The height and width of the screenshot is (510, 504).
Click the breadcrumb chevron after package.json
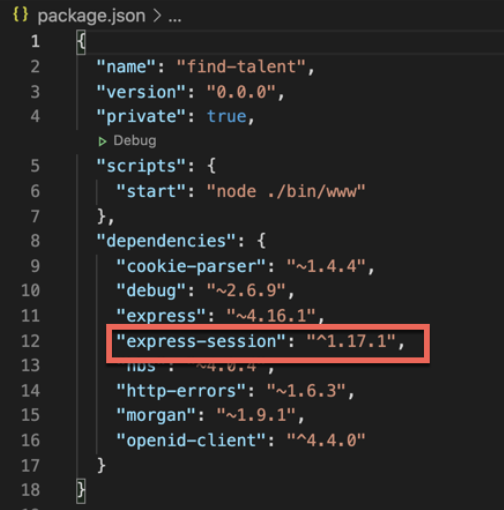click(x=157, y=16)
